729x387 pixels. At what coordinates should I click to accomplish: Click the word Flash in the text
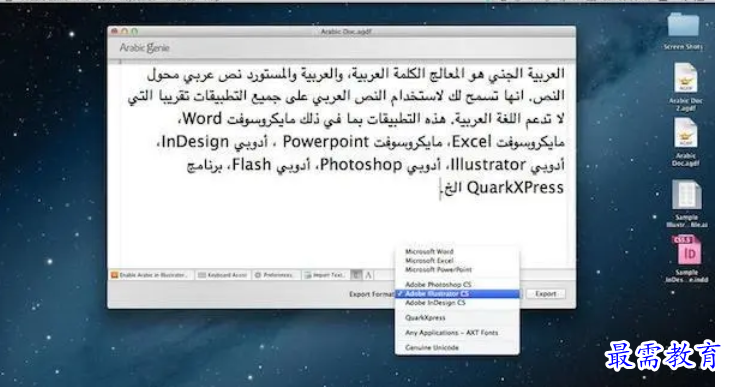tap(252, 164)
